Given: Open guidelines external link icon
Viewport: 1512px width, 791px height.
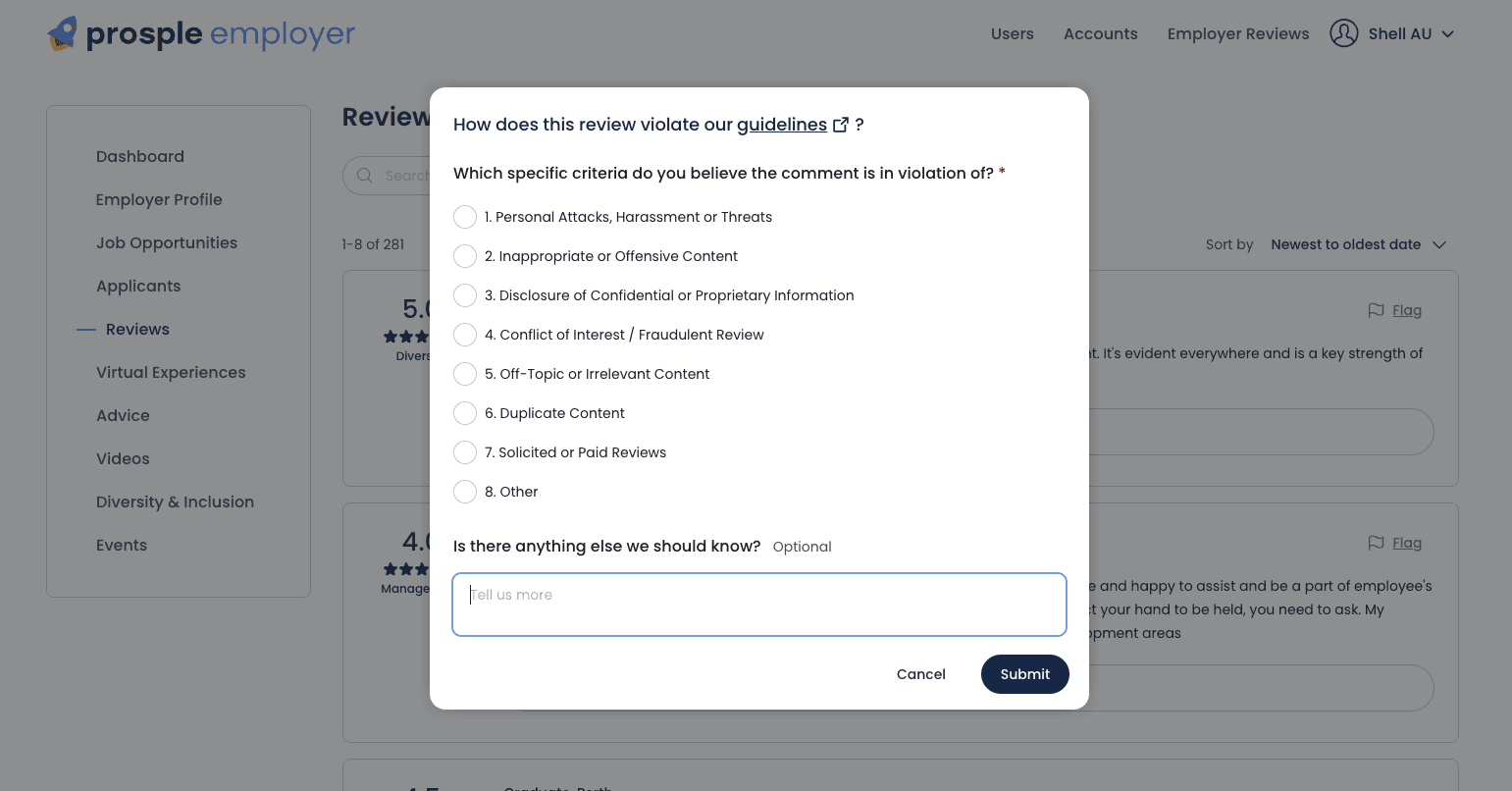Looking at the screenshot, I should point(841,125).
